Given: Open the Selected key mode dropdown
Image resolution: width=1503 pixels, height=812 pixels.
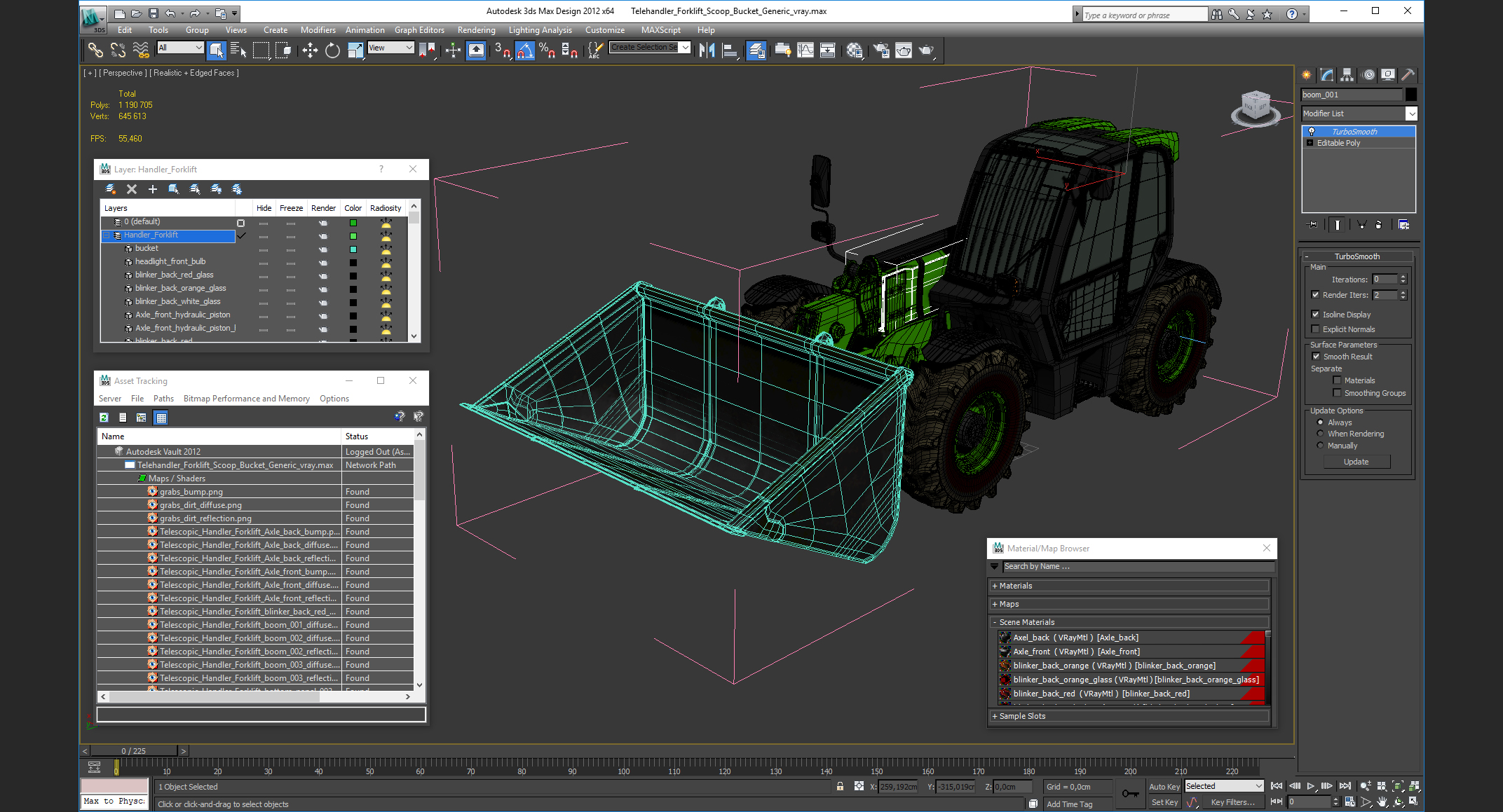Looking at the screenshot, I should (1224, 786).
